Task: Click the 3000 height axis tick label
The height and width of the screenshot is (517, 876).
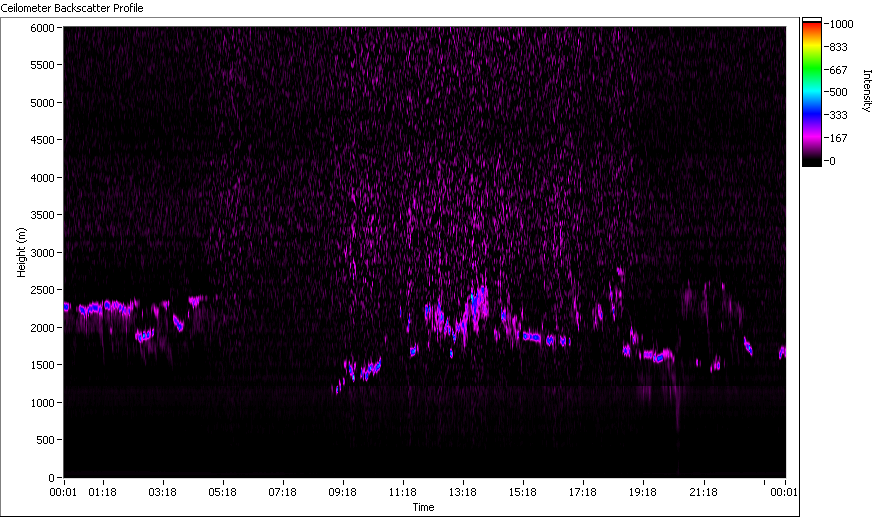Action: 42,253
